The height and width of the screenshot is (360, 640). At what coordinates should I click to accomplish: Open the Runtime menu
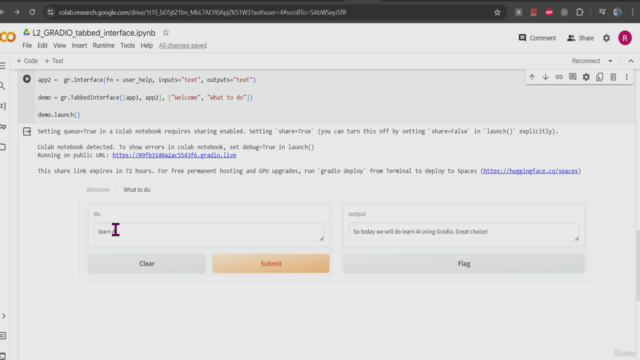click(104, 45)
